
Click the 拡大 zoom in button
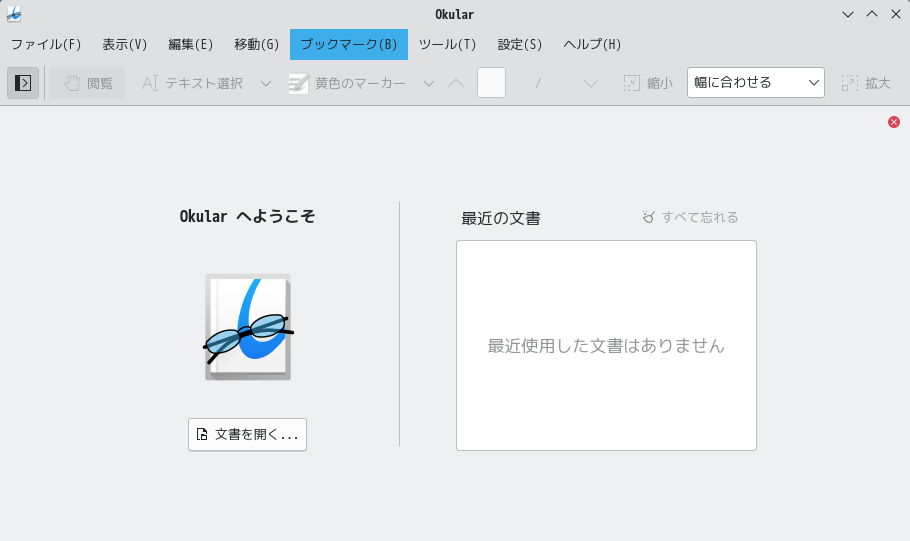click(866, 83)
